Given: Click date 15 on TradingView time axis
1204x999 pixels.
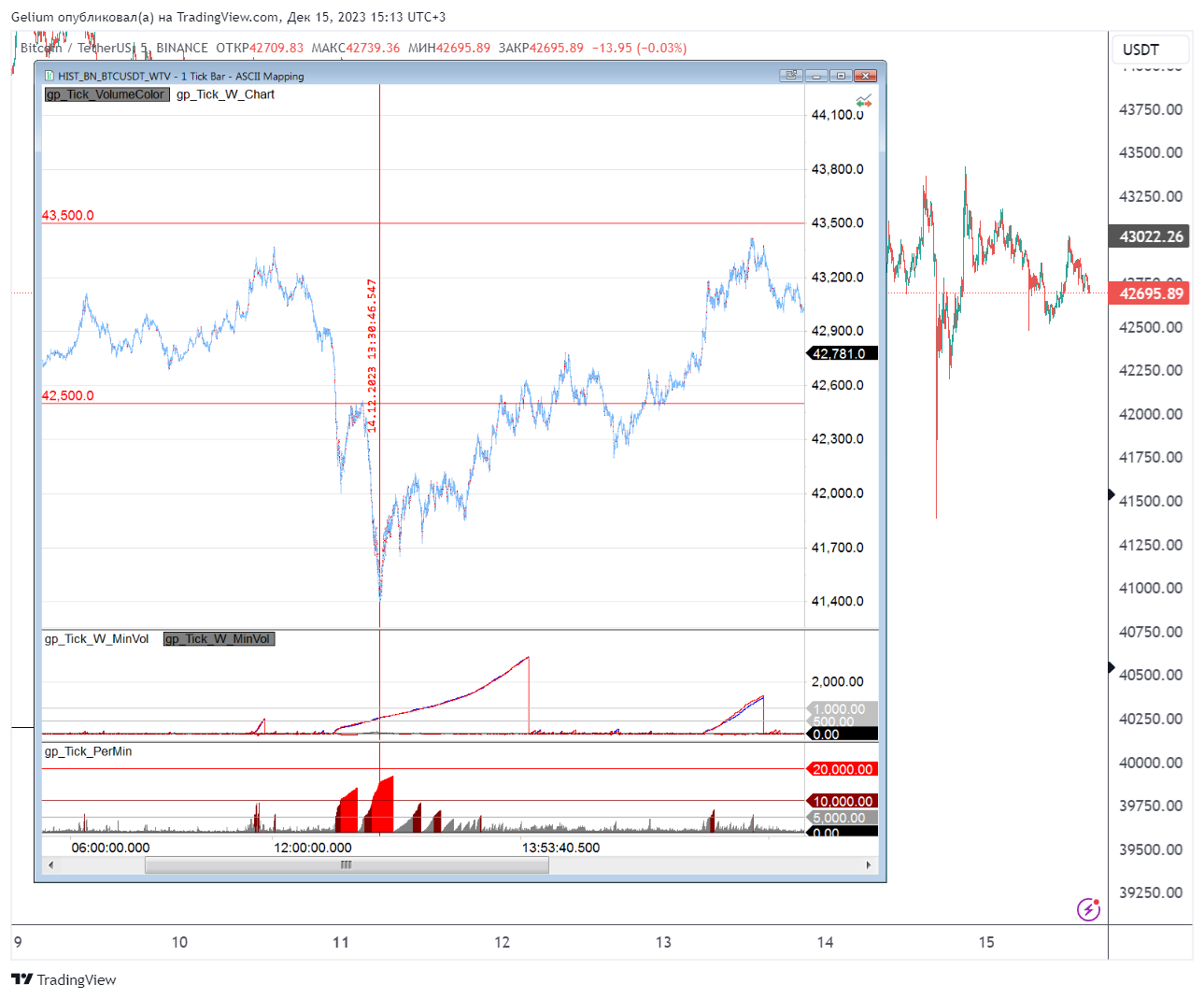Looking at the screenshot, I should (x=986, y=942).
